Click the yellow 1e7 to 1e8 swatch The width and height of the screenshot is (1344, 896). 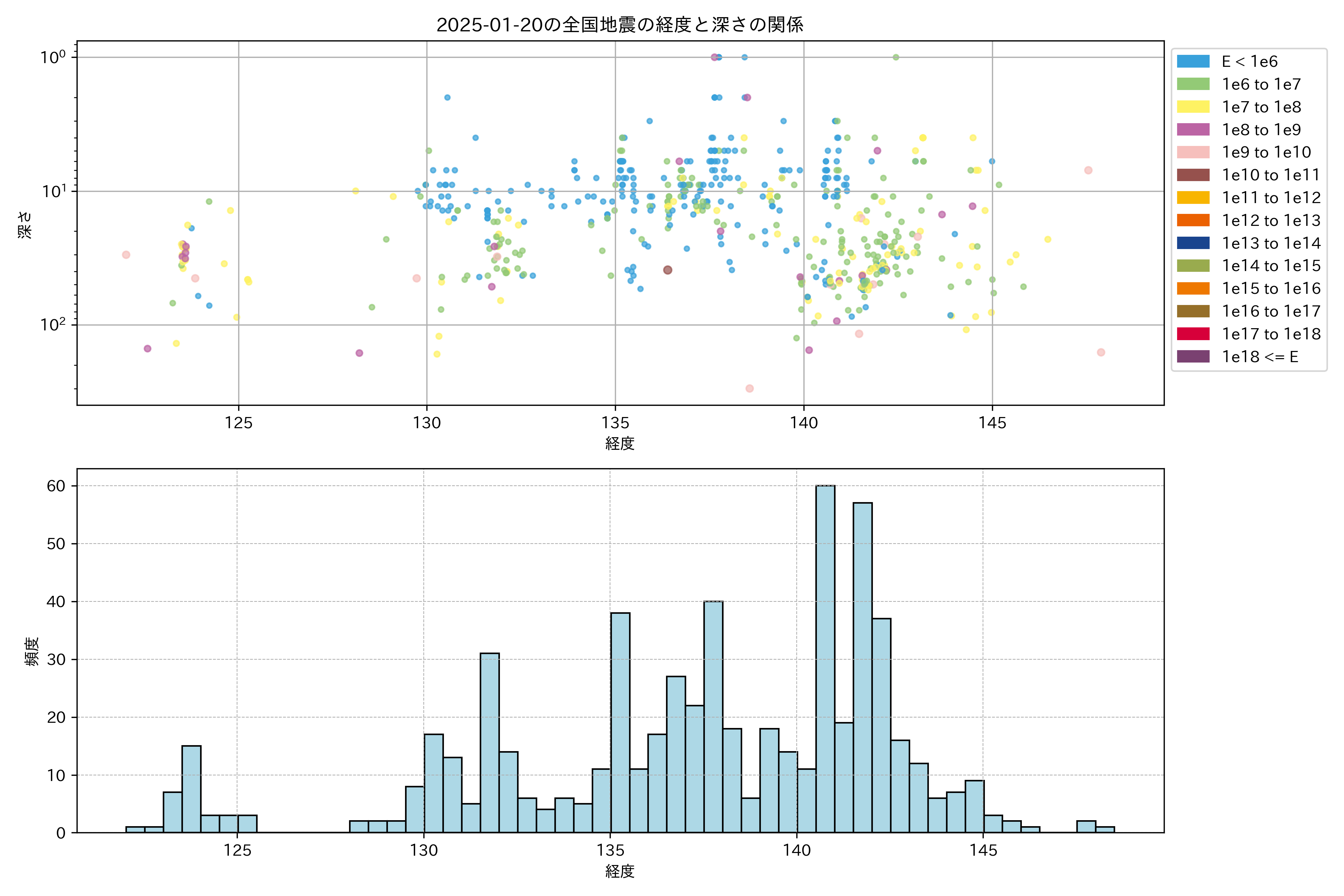click(x=1193, y=107)
